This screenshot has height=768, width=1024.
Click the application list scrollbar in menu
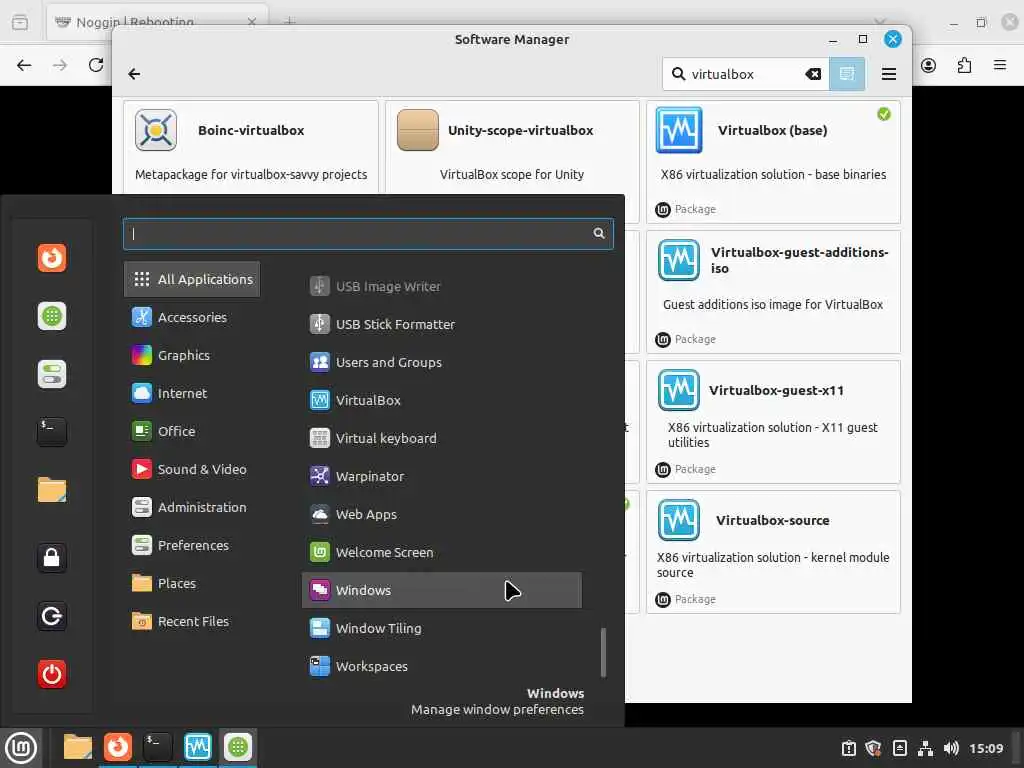603,652
